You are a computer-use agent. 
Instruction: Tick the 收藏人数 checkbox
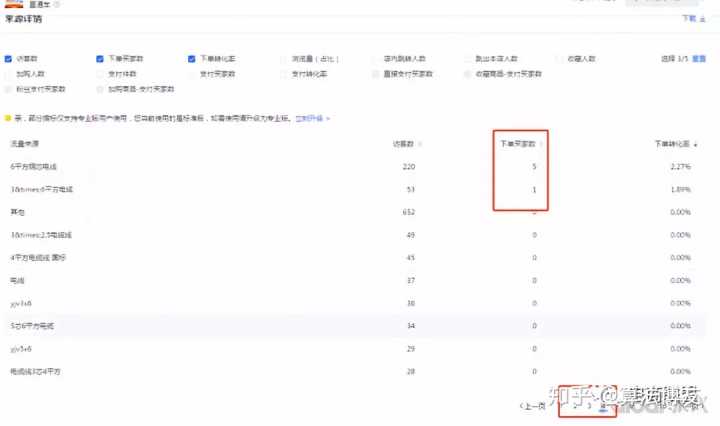pyautogui.click(x=558, y=59)
